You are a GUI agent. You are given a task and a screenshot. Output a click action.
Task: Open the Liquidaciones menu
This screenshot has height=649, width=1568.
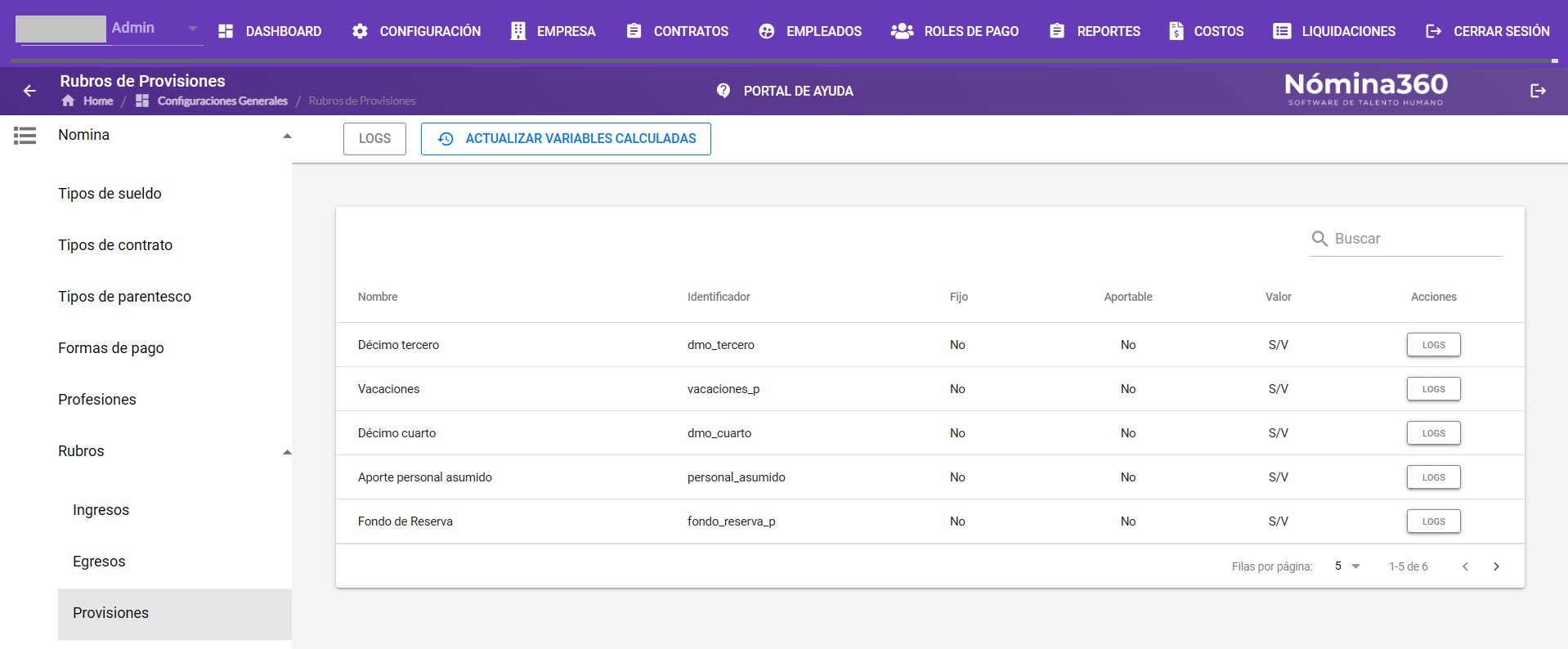tap(1334, 31)
